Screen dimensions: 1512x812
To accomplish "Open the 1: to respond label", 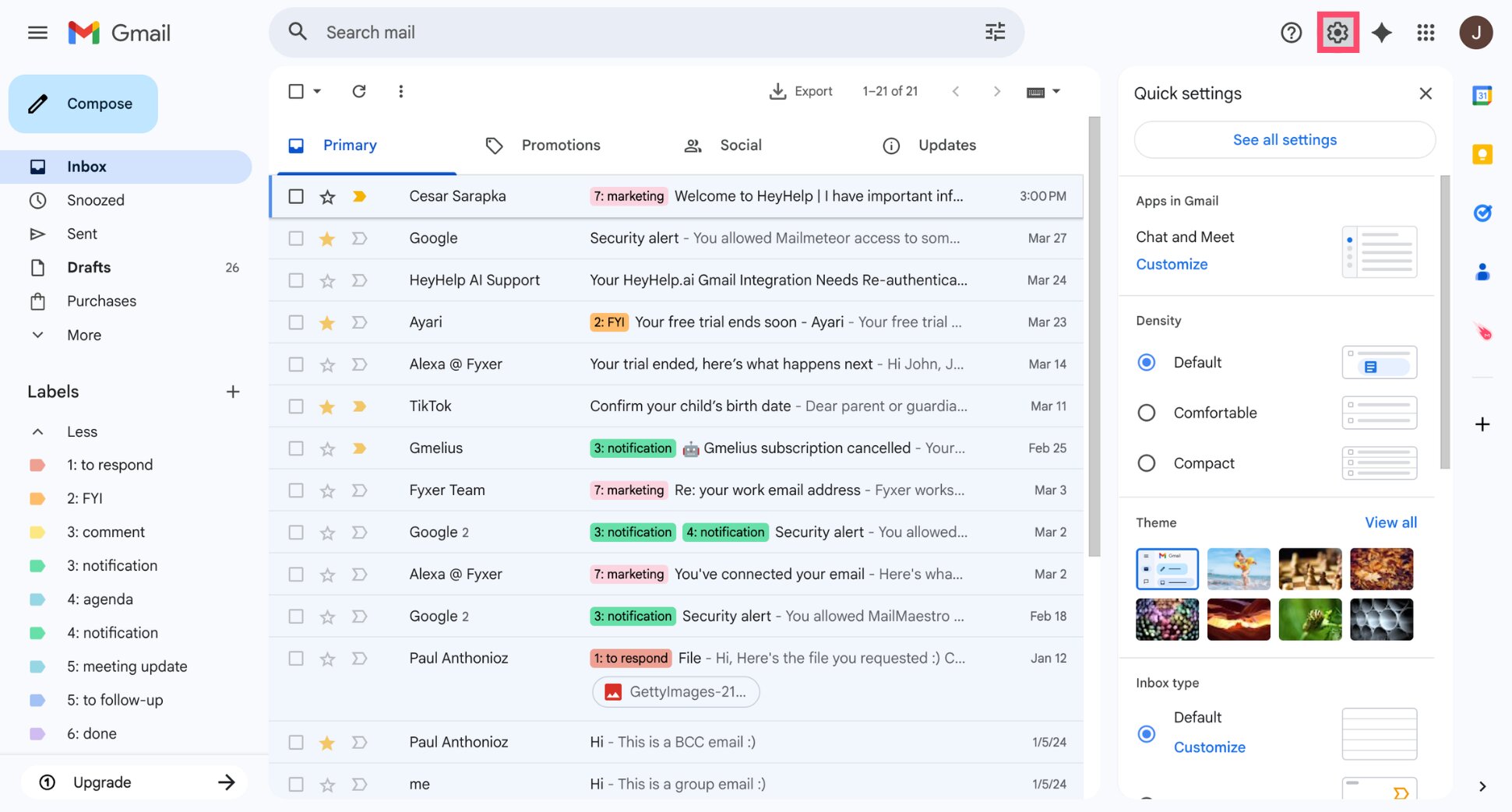I will (x=110, y=465).
